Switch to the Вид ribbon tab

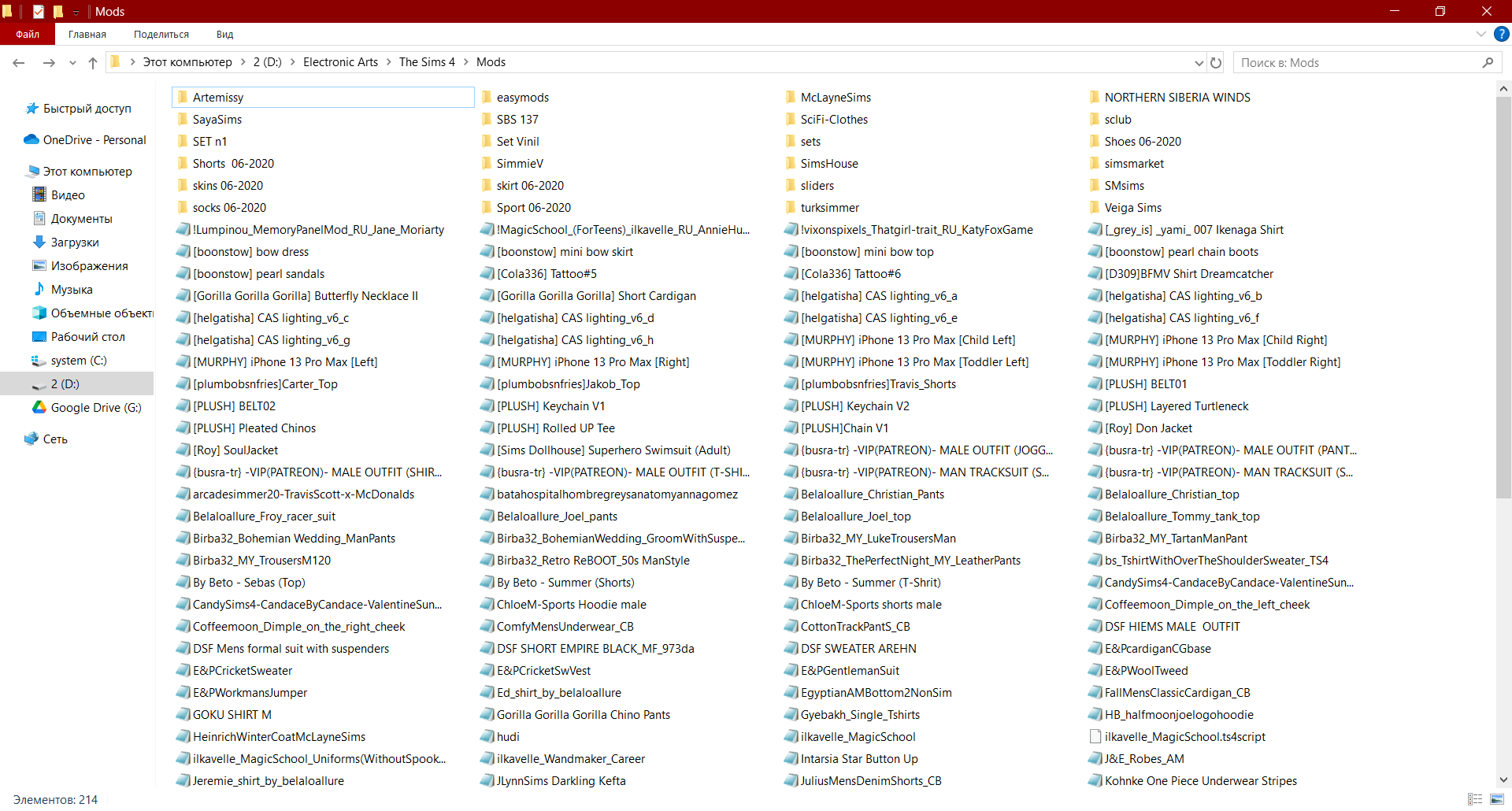(x=224, y=34)
